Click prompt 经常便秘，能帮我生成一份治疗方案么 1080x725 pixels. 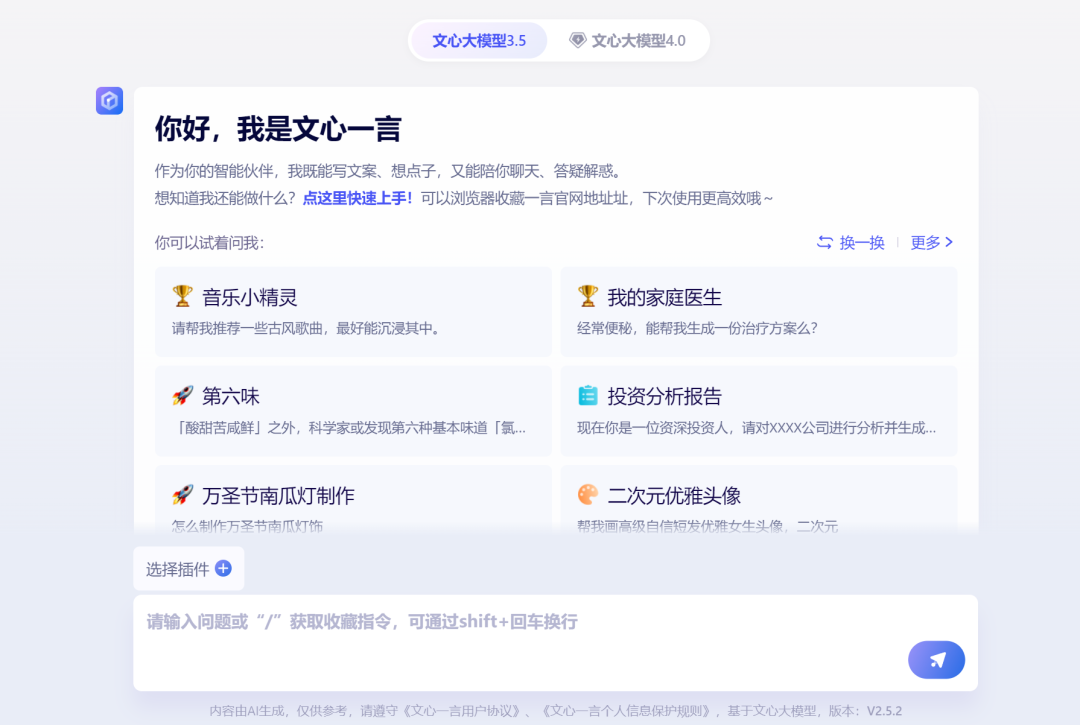pyautogui.click(x=697, y=328)
